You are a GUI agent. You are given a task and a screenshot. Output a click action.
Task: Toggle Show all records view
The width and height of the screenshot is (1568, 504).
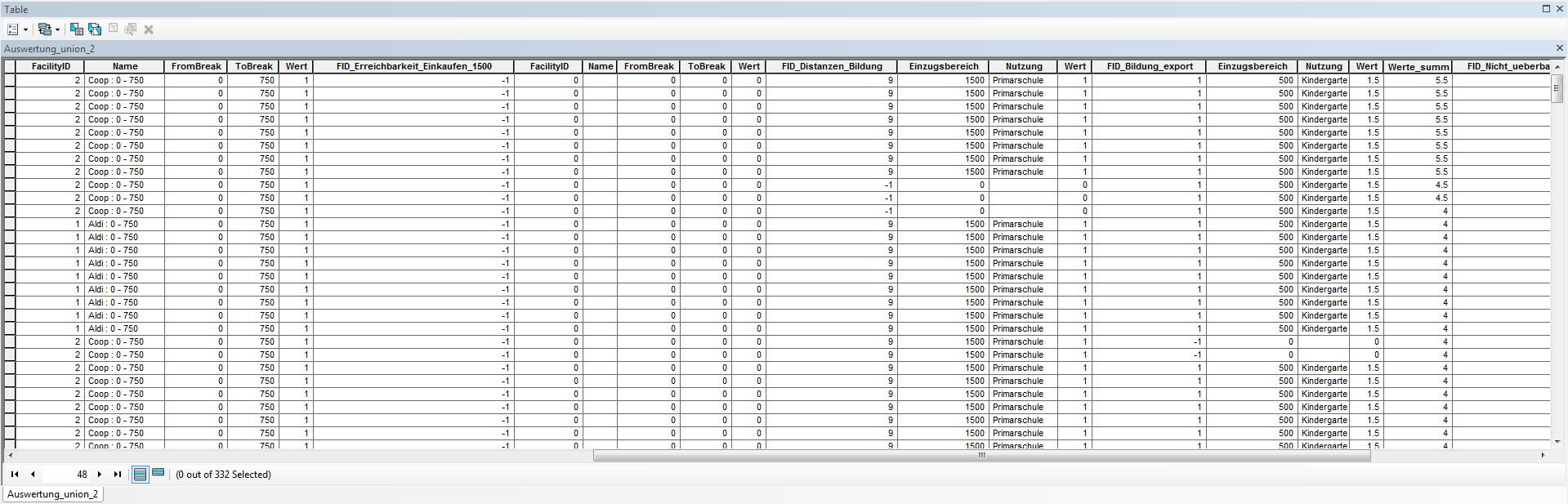141,474
